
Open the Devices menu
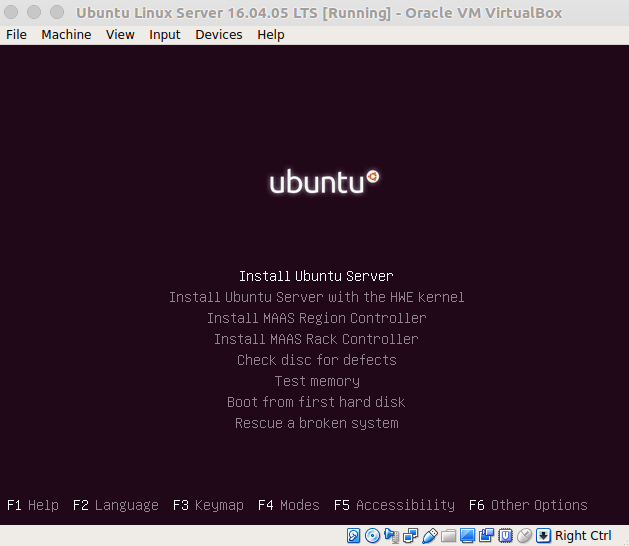(219, 35)
